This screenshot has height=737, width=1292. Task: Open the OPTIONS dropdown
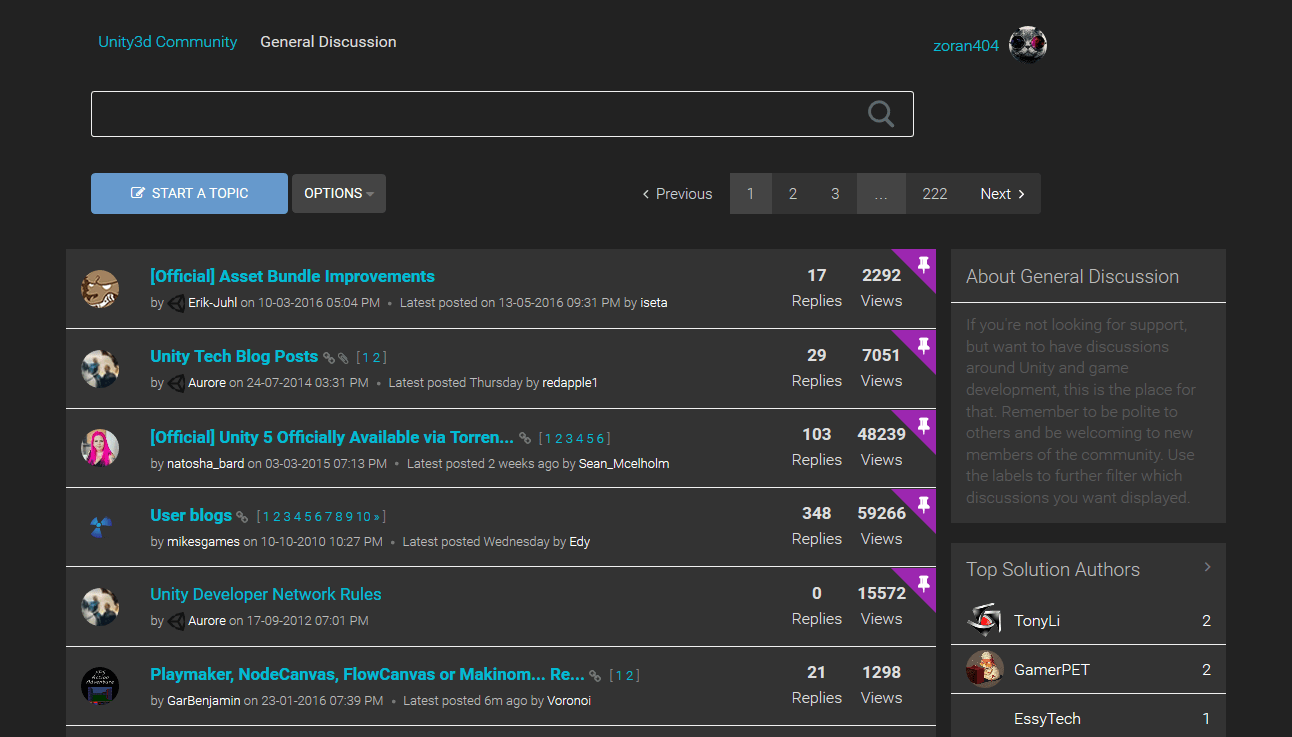click(338, 193)
